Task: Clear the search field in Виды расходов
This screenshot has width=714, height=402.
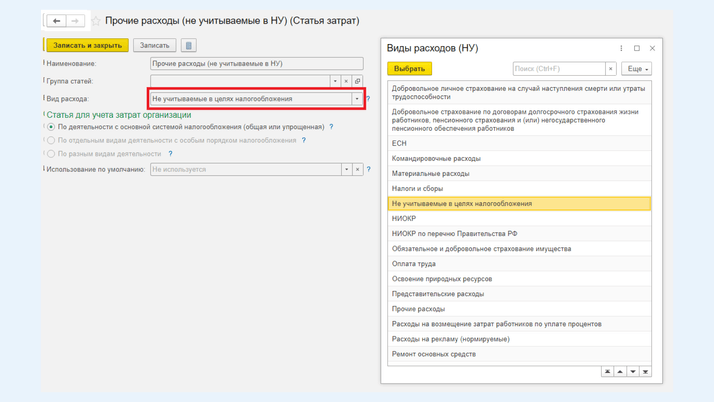Action: pyautogui.click(x=611, y=69)
